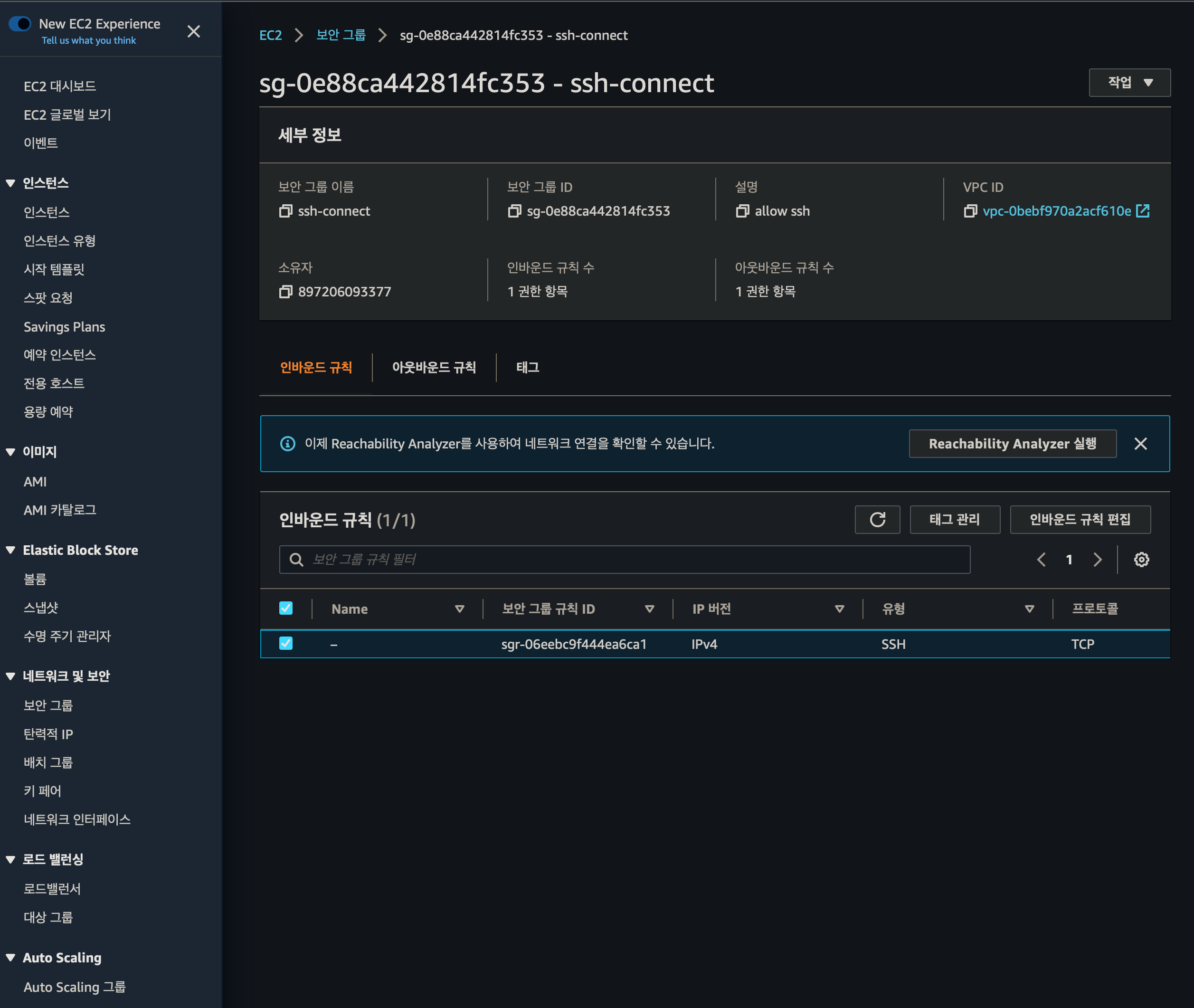Toggle the New EC2 Experience switch
Viewport: 1194px width, 1008px height.
[x=20, y=24]
